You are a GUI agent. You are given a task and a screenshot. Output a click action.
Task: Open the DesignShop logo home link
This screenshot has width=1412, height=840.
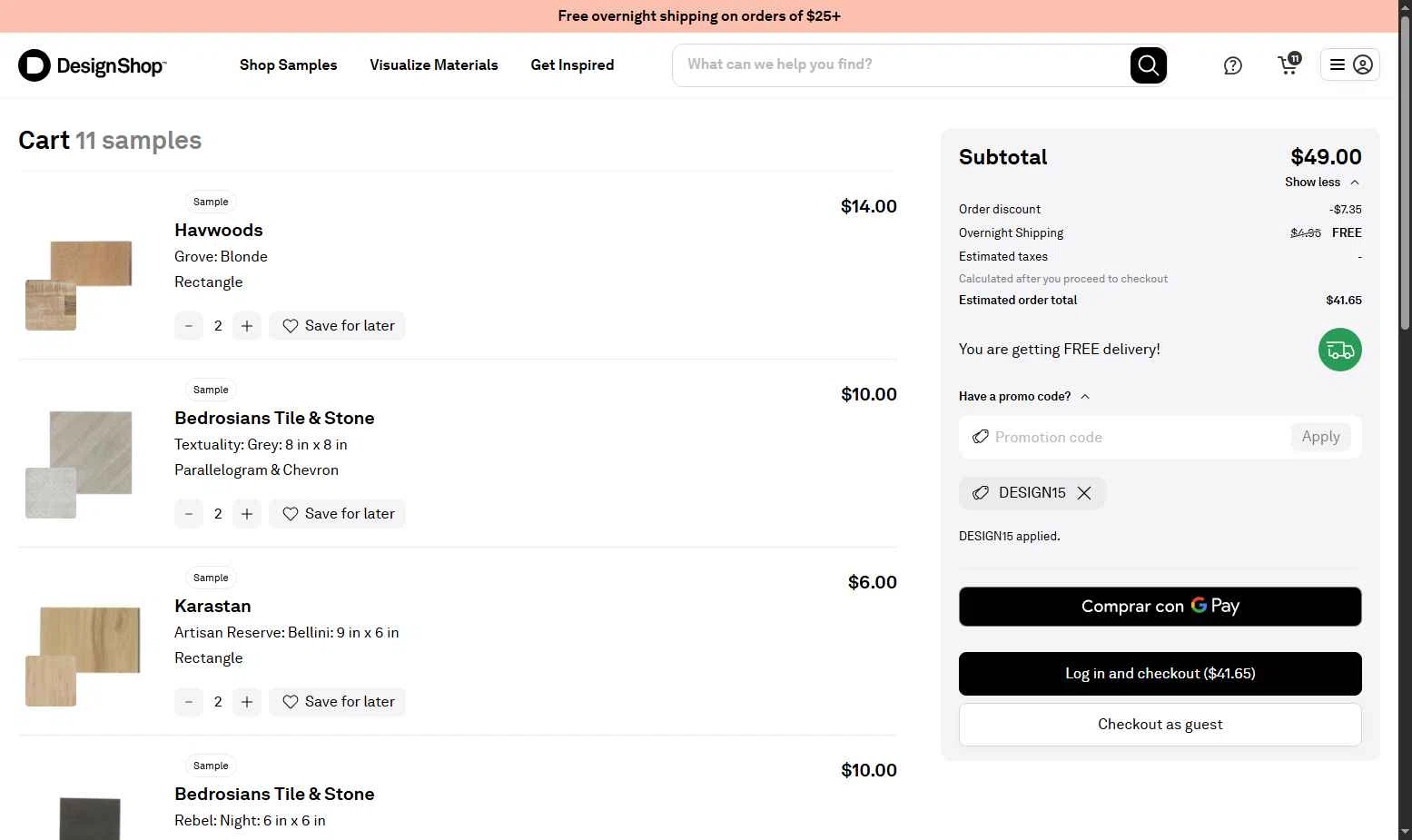93,65
